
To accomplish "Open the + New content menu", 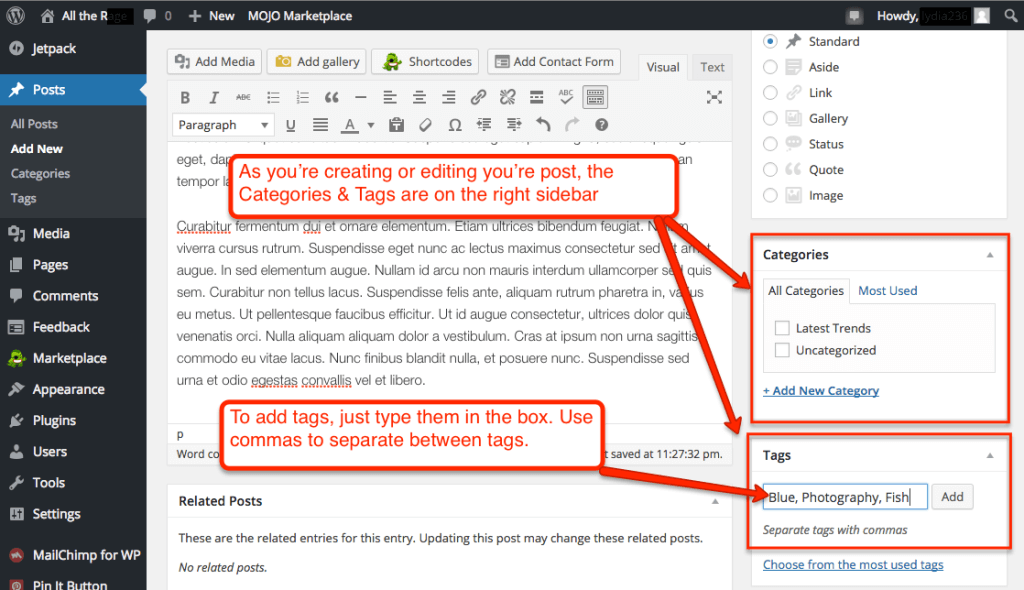I will tap(211, 16).
